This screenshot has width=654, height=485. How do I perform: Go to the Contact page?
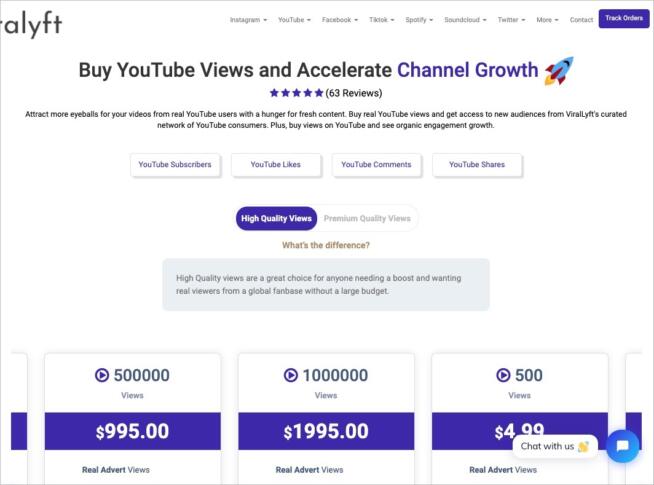pos(581,20)
